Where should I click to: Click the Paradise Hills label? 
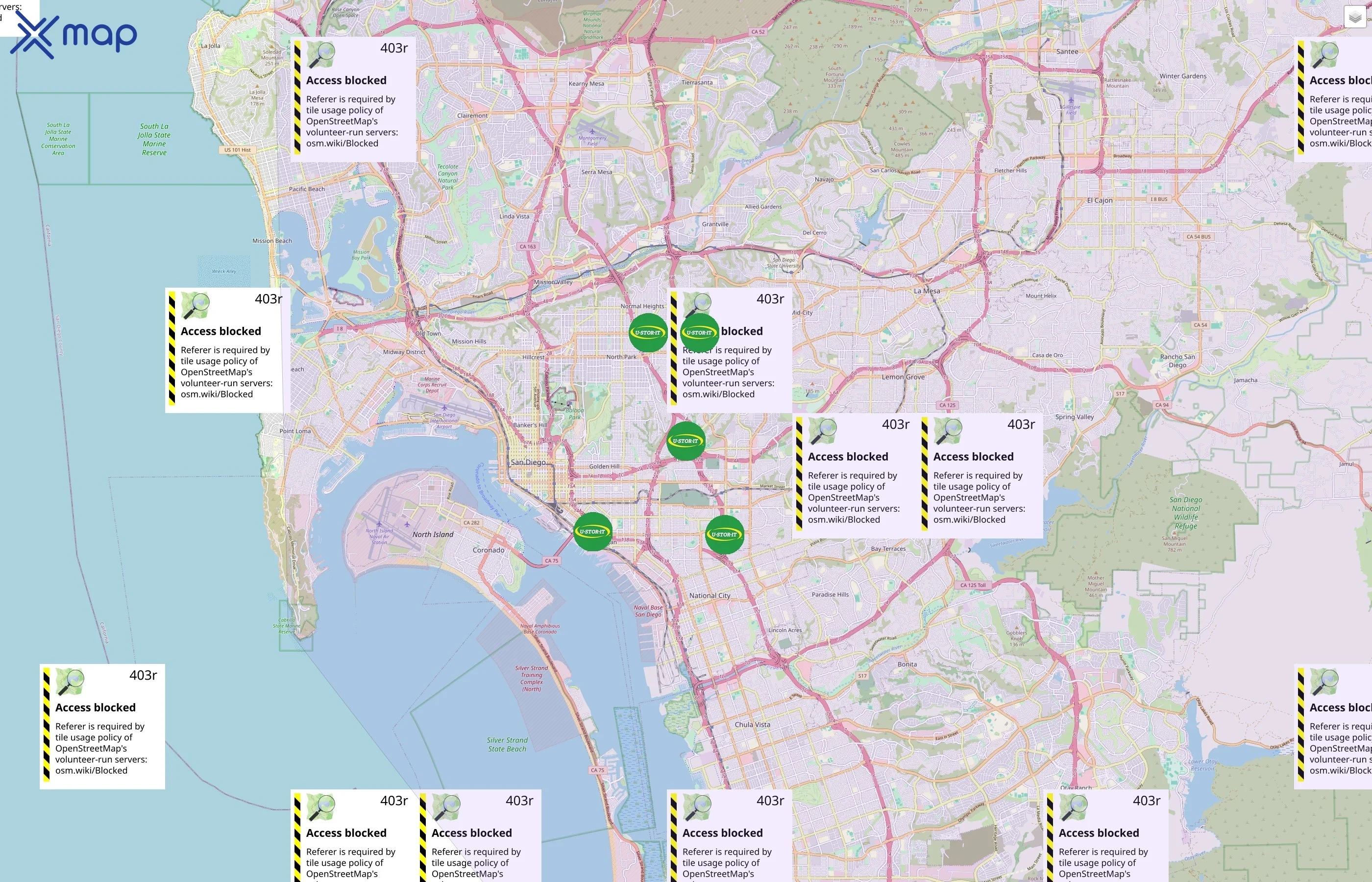coord(830,594)
